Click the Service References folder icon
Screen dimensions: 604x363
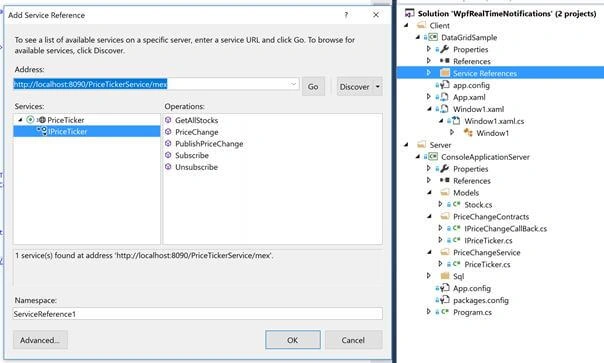click(445, 73)
